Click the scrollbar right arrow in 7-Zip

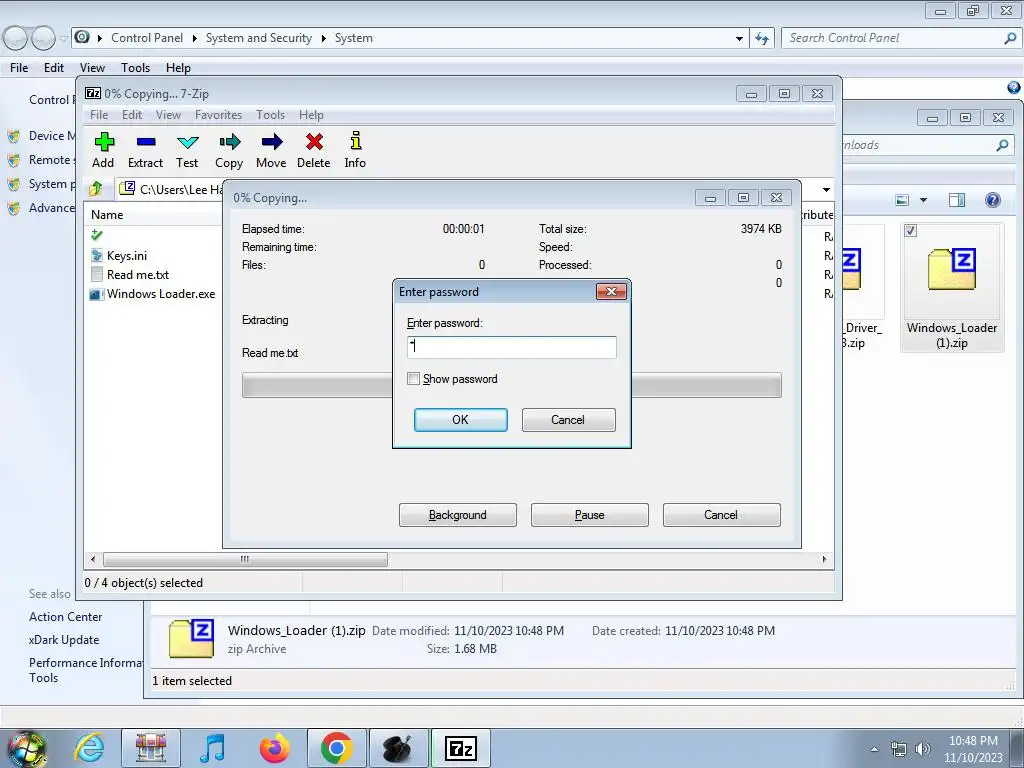(824, 559)
